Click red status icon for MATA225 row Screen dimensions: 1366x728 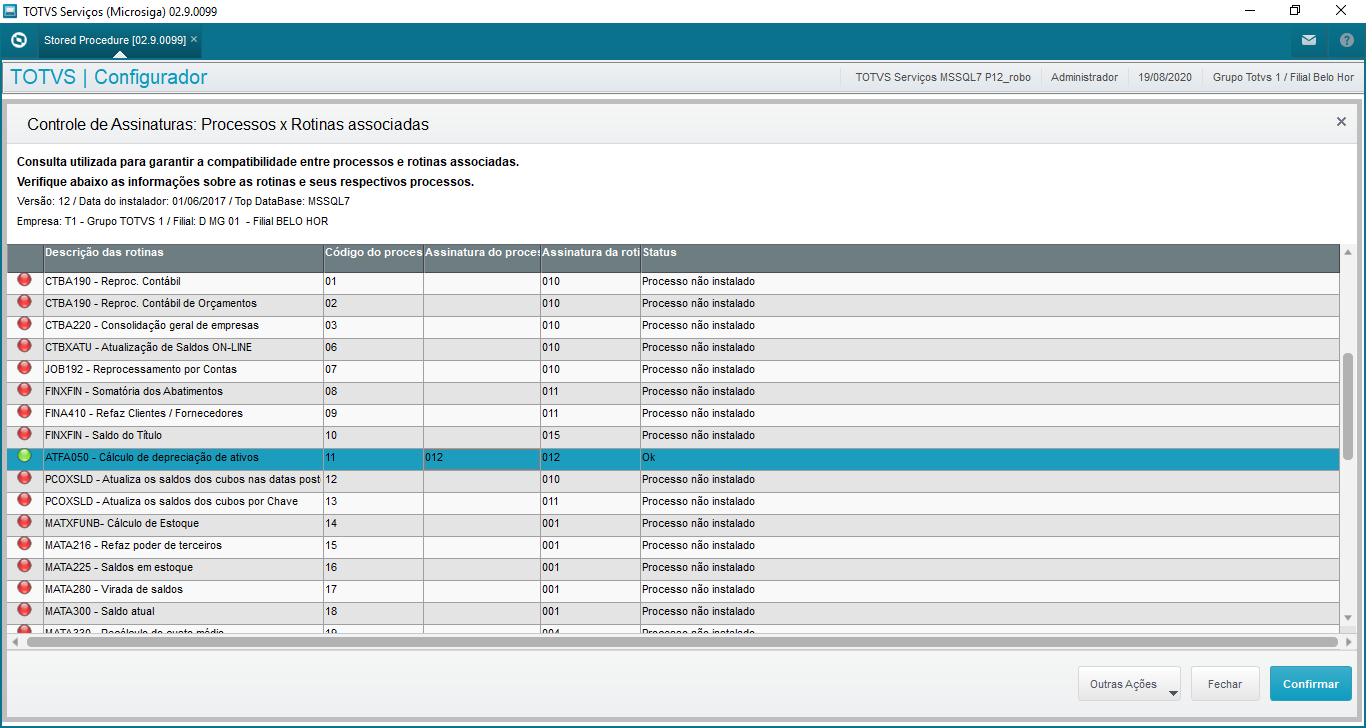(x=25, y=566)
